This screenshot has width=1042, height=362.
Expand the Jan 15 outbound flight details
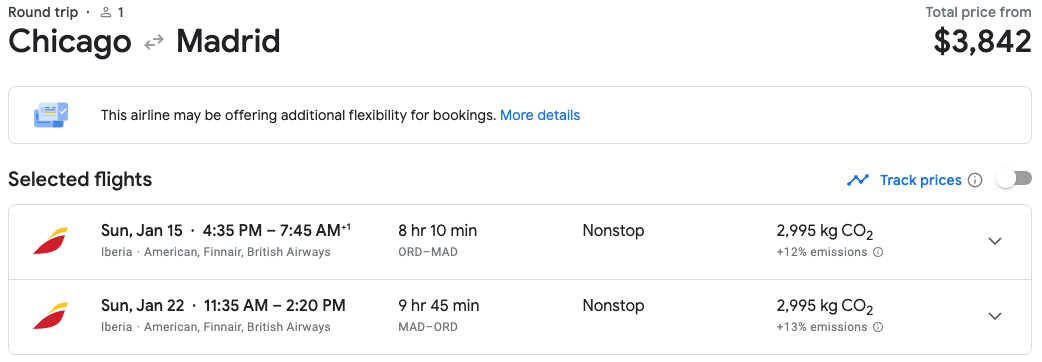click(995, 241)
